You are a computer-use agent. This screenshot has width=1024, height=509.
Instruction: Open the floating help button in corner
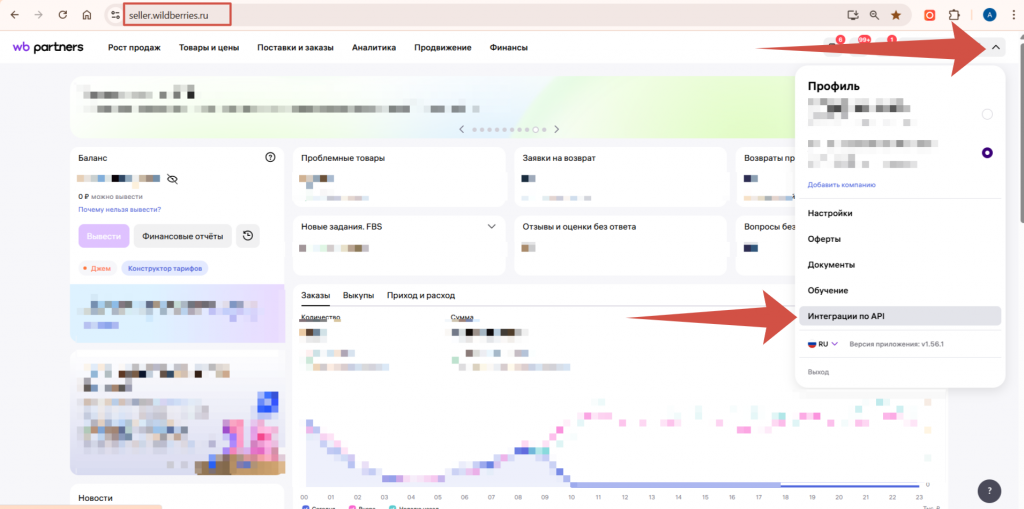tap(987, 490)
